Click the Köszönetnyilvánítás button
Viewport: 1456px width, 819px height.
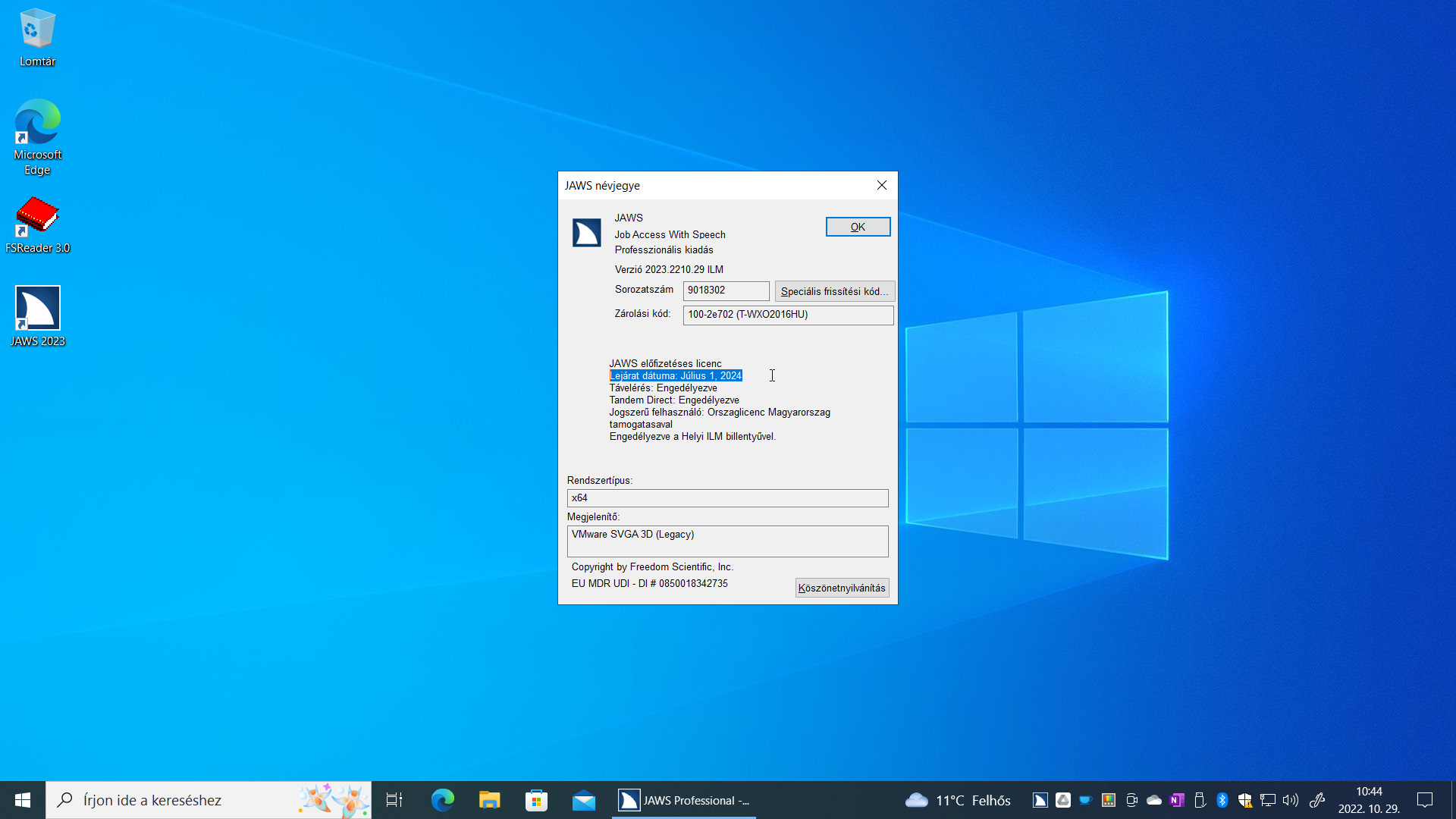[x=842, y=588]
